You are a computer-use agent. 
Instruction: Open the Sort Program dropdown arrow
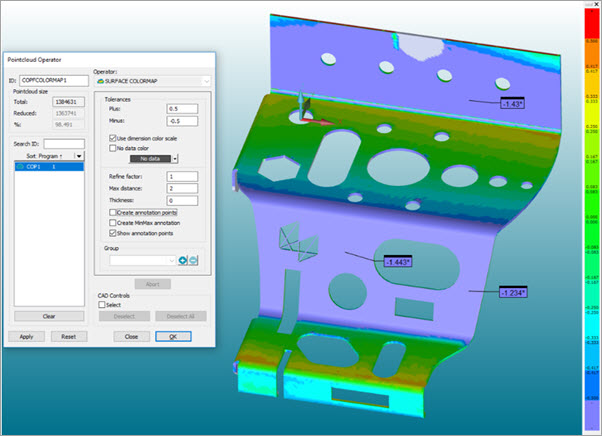click(79, 156)
